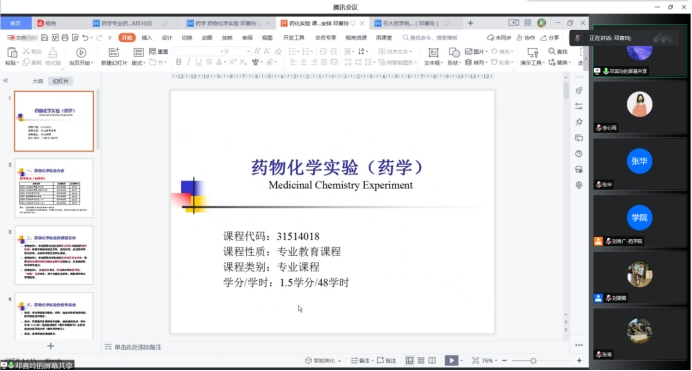Toggle italic formatting
692x371 pixels.
pos(188,62)
